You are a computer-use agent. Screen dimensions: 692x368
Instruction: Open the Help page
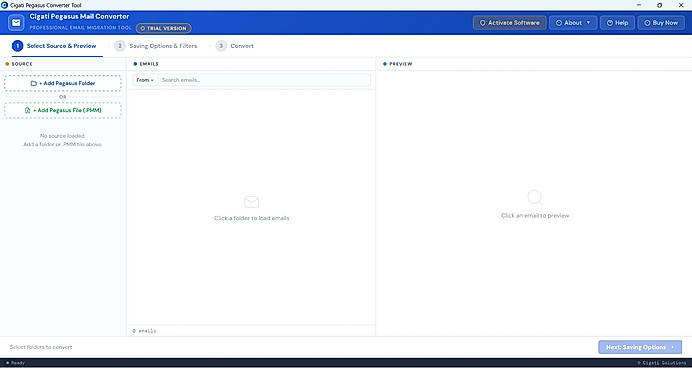click(x=617, y=23)
